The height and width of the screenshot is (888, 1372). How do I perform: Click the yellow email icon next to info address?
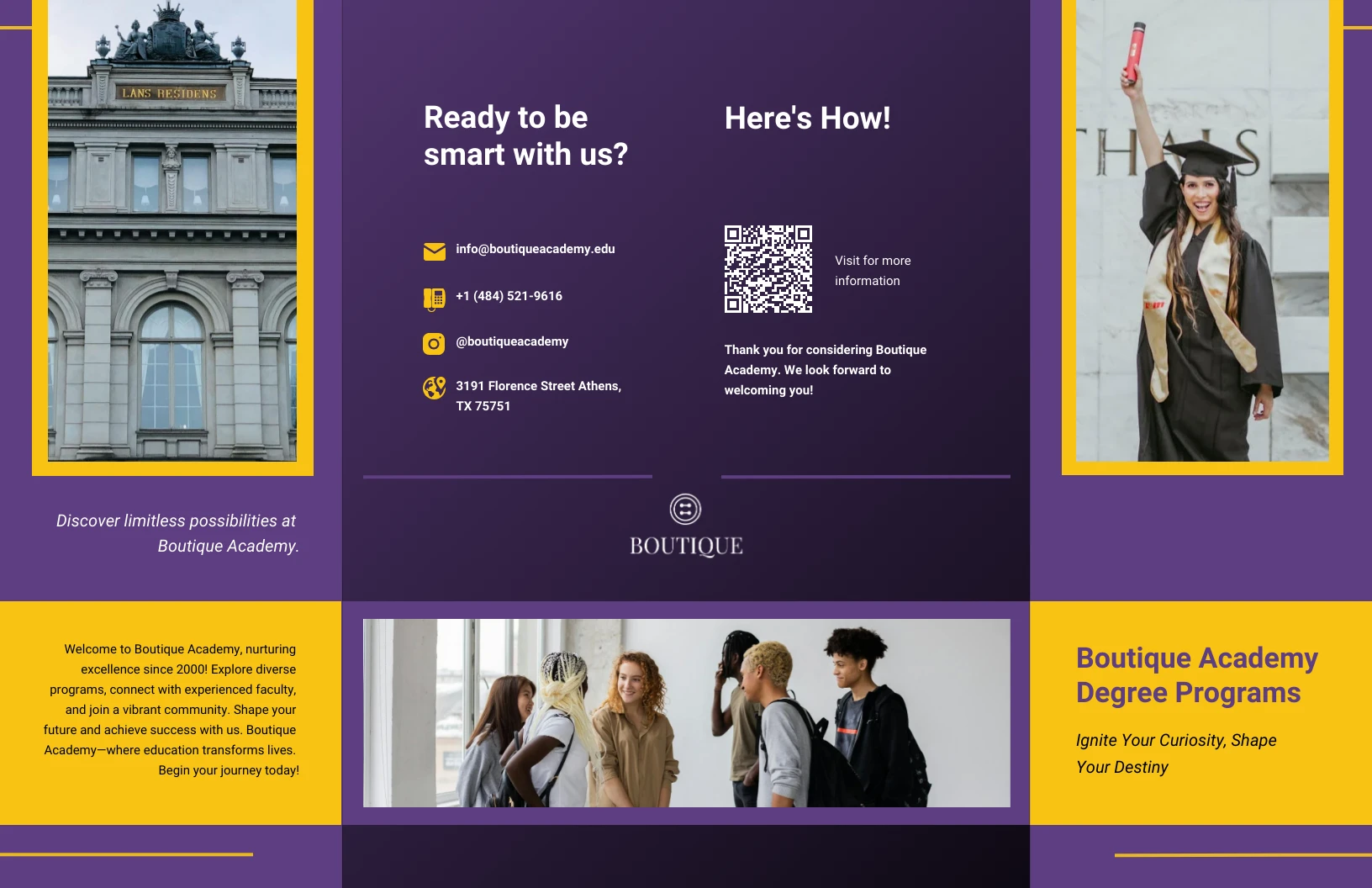[433, 250]
